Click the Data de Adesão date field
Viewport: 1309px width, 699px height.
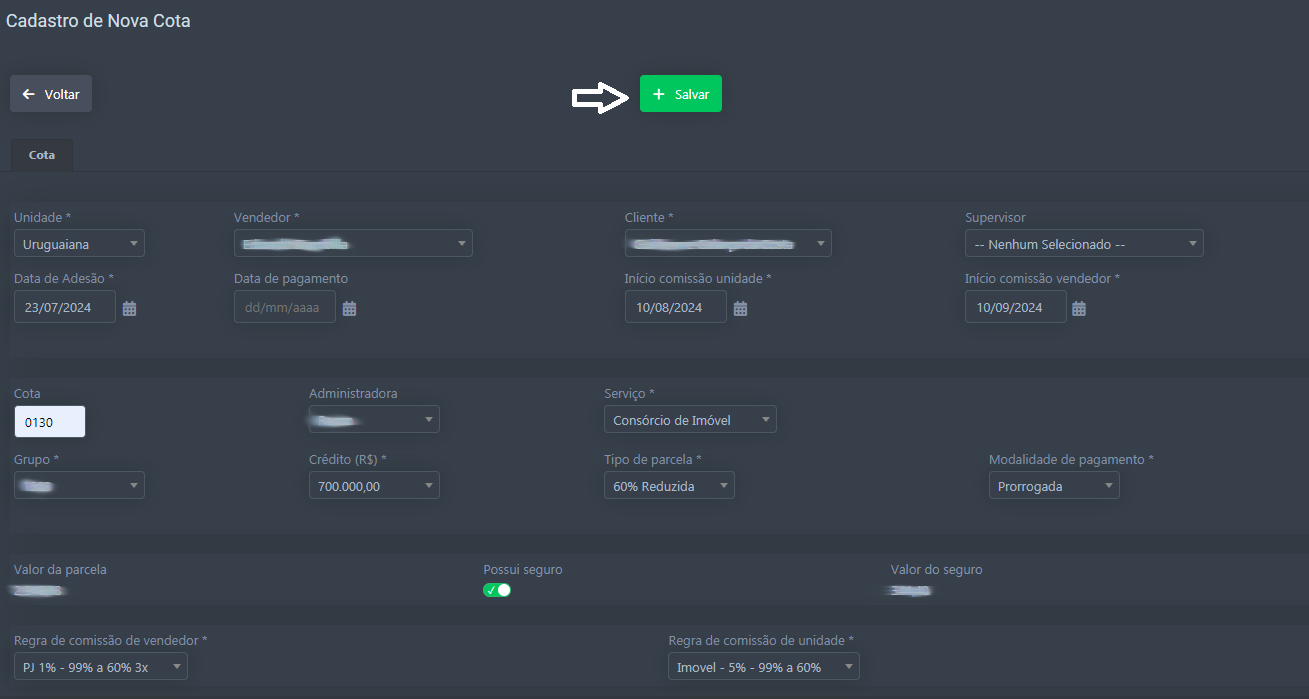(64, 308)
